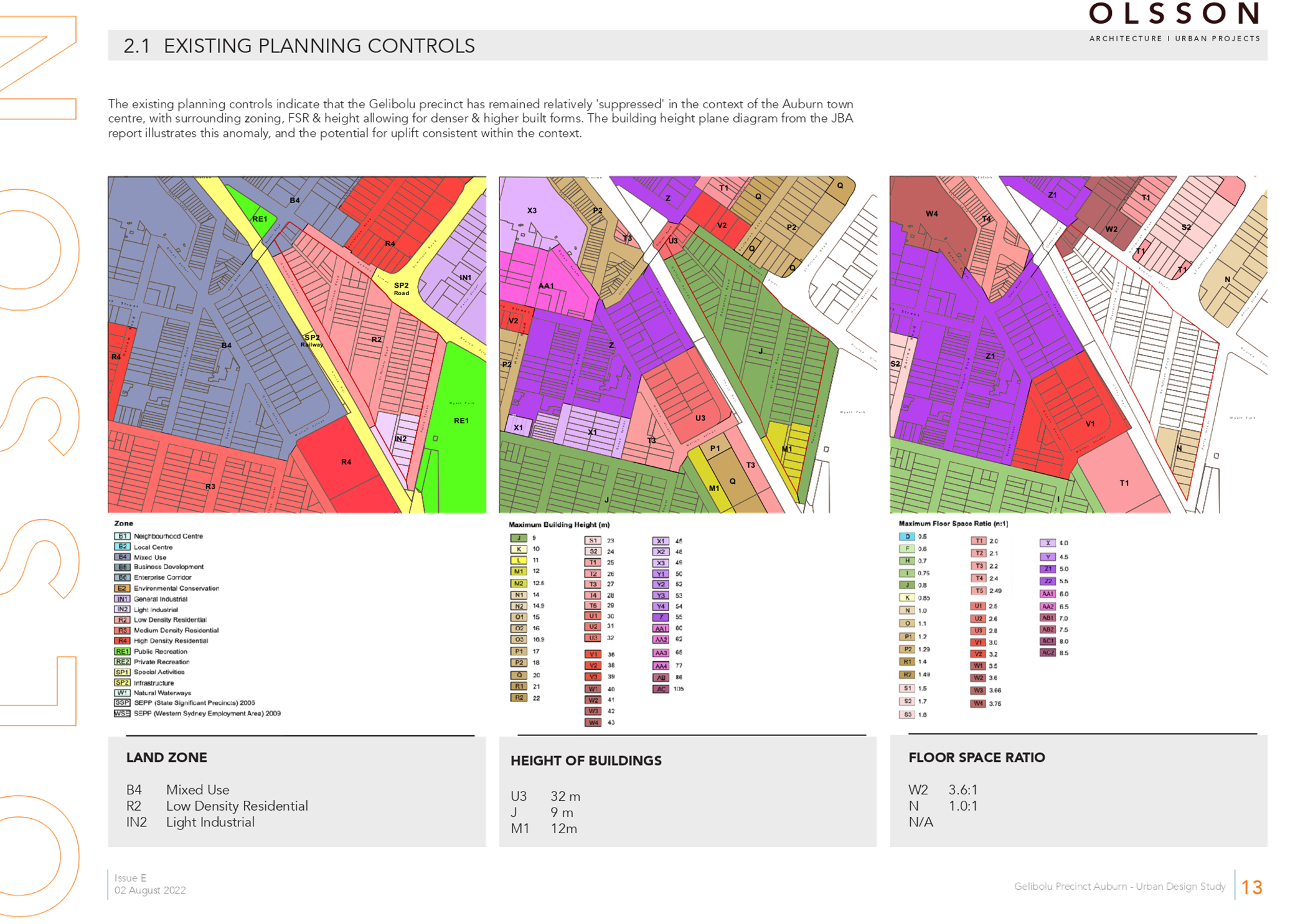Click the AC 105 height legend swatch
Viewport: 1313px width, 924px height.
click(x=661, y=689)
